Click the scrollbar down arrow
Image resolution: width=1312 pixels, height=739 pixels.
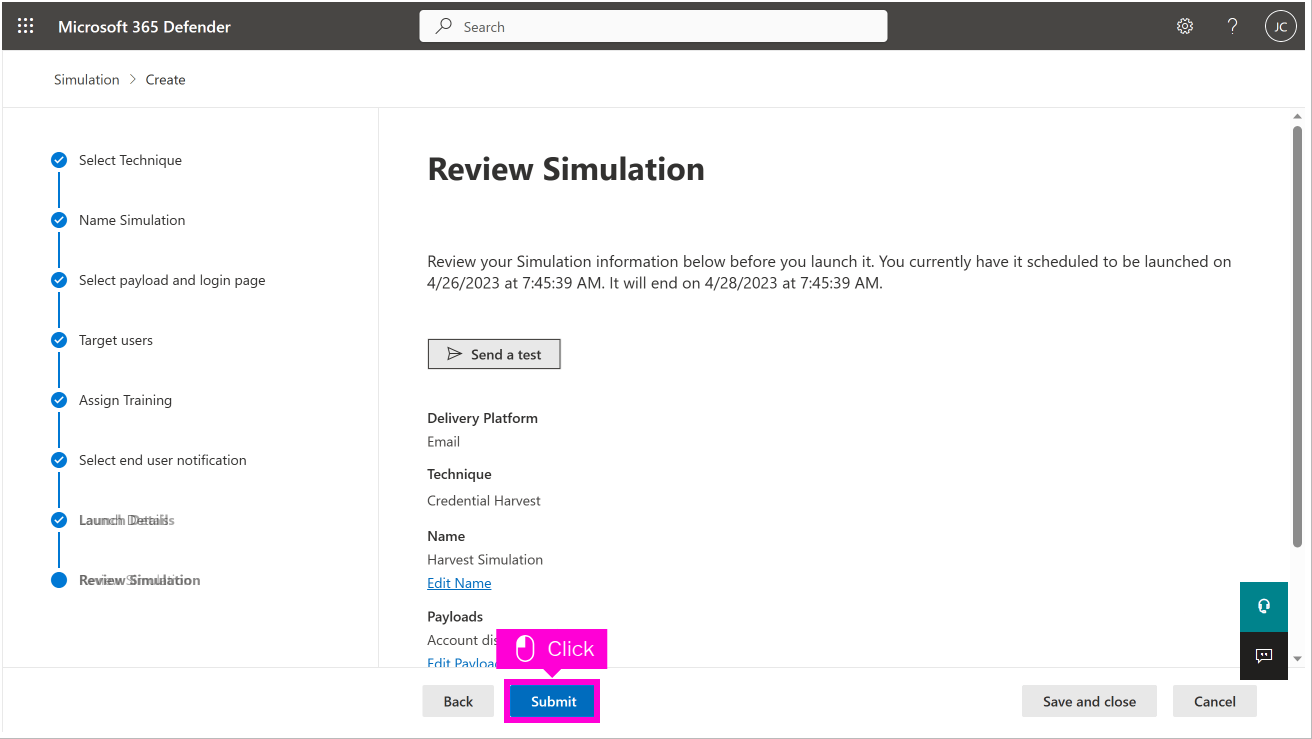[1298, 658]
